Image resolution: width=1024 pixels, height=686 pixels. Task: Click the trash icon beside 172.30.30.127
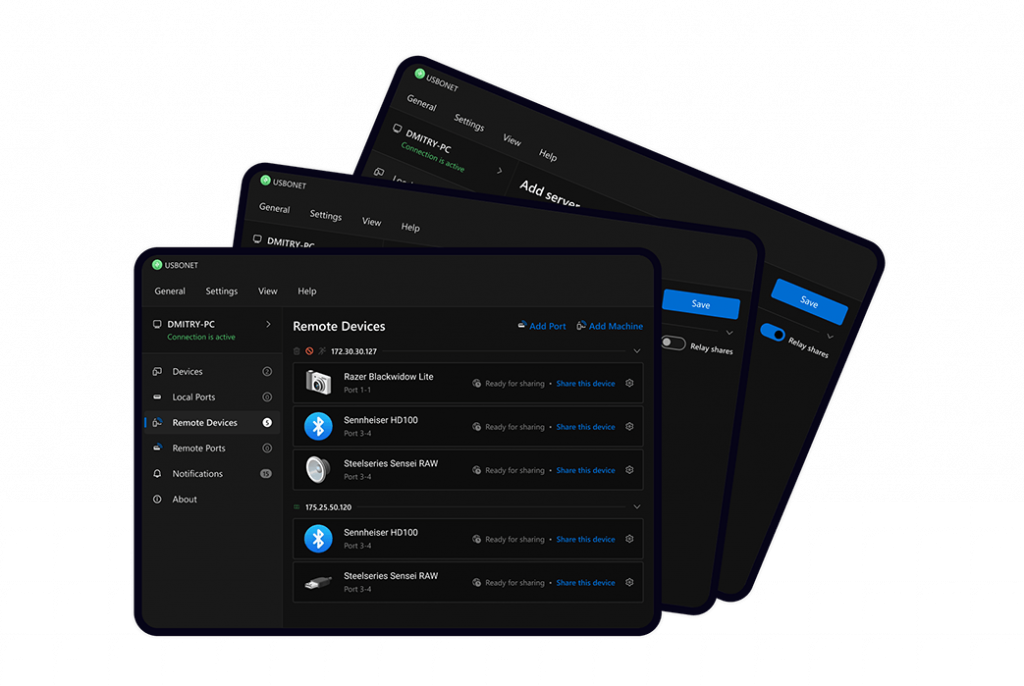(x=297, y=351)
